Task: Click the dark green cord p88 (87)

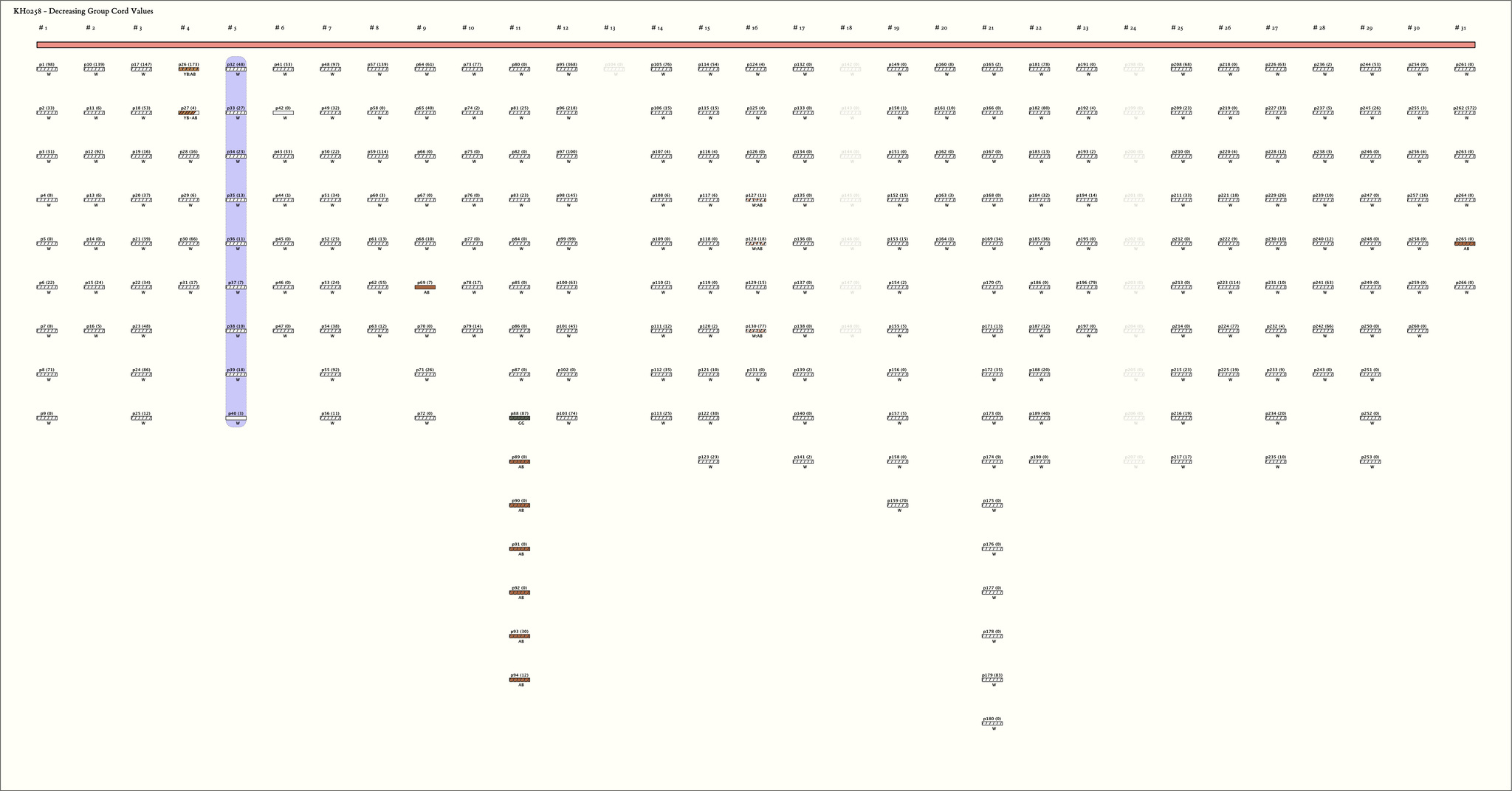Action: pos(520,418)
